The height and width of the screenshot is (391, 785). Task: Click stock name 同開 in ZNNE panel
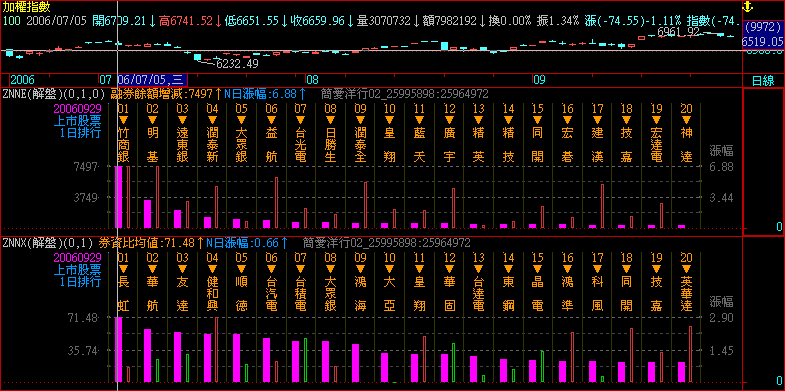(x=538, y=145)
